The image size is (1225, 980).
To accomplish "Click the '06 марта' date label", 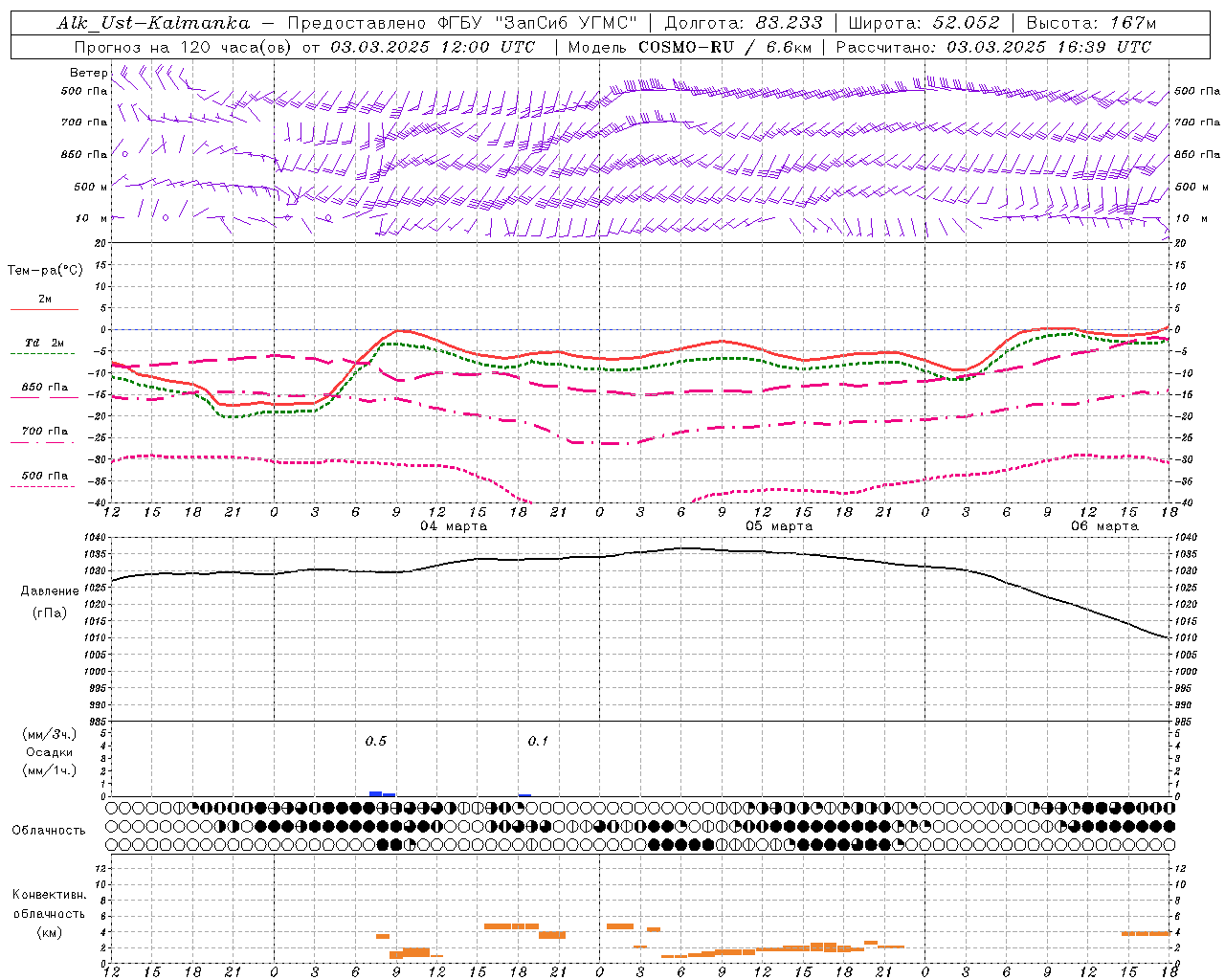I will pyautogui.click(x=1104, y=526).
